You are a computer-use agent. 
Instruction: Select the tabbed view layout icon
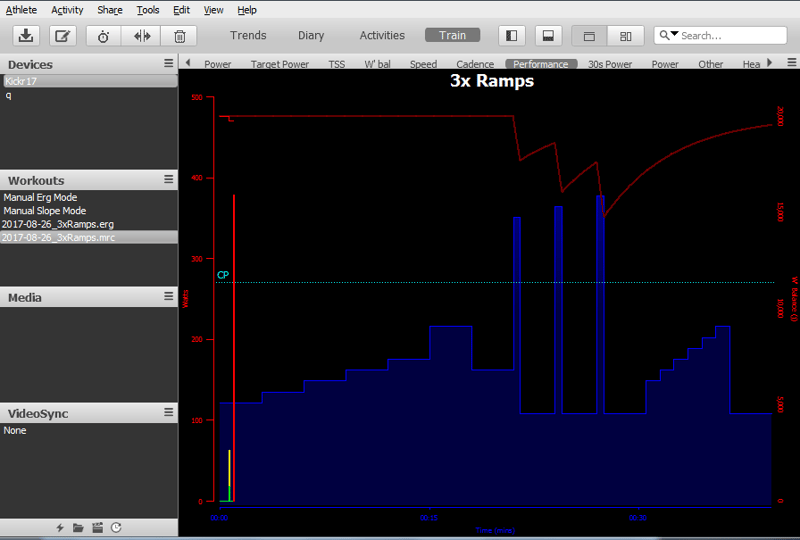tap(589, 36)
